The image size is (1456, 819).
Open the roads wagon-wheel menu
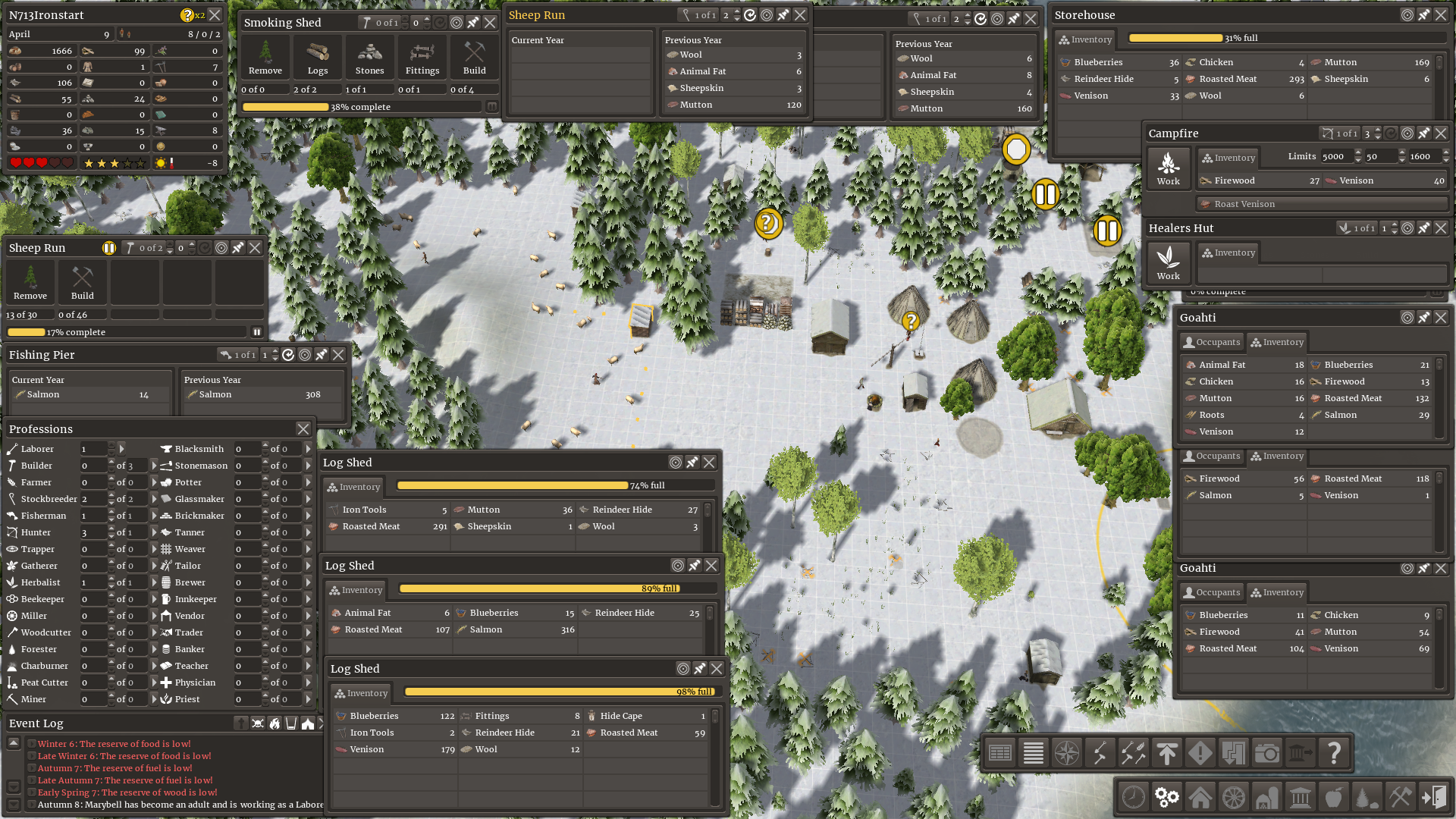tap(1234, 797)
